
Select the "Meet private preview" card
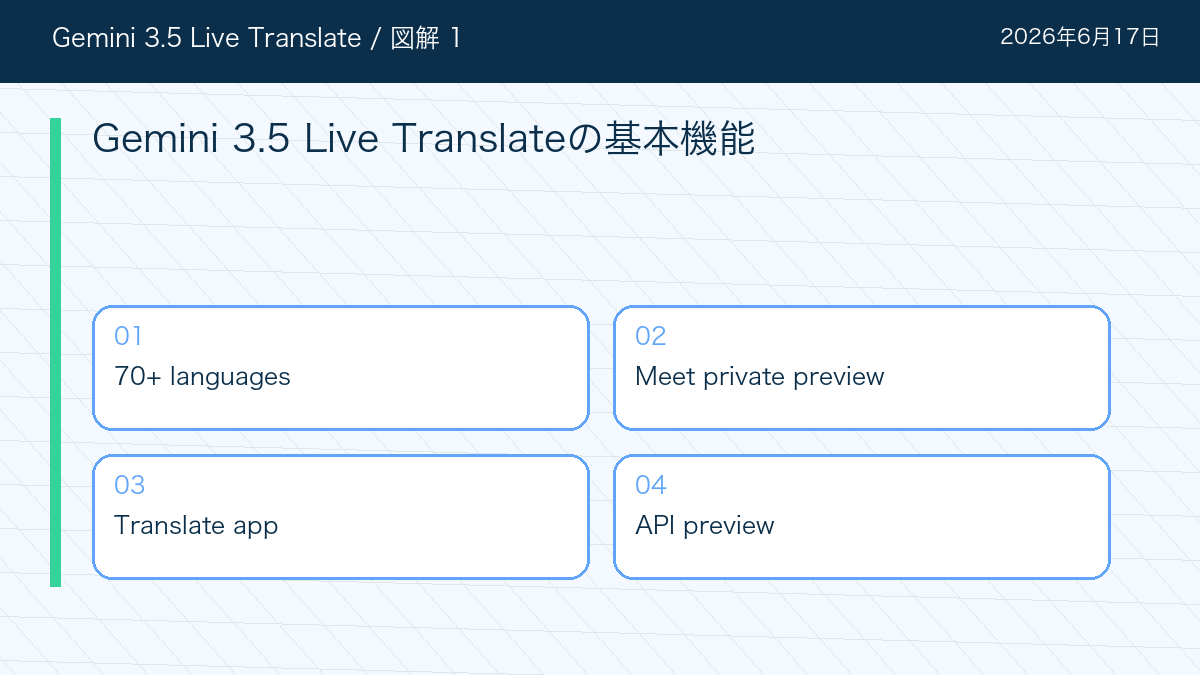click(x=862, y=368)
